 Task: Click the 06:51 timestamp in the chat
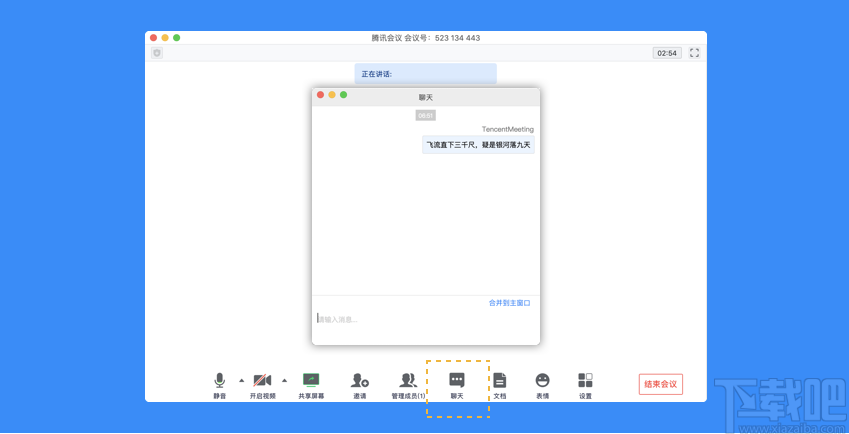[426, 115]
